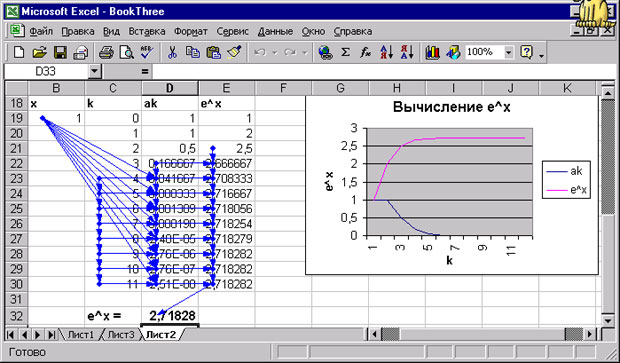This screenshot has height=363, width=620.
Task: Open the Undo history dropdown arrow
Action: [275, 52]
